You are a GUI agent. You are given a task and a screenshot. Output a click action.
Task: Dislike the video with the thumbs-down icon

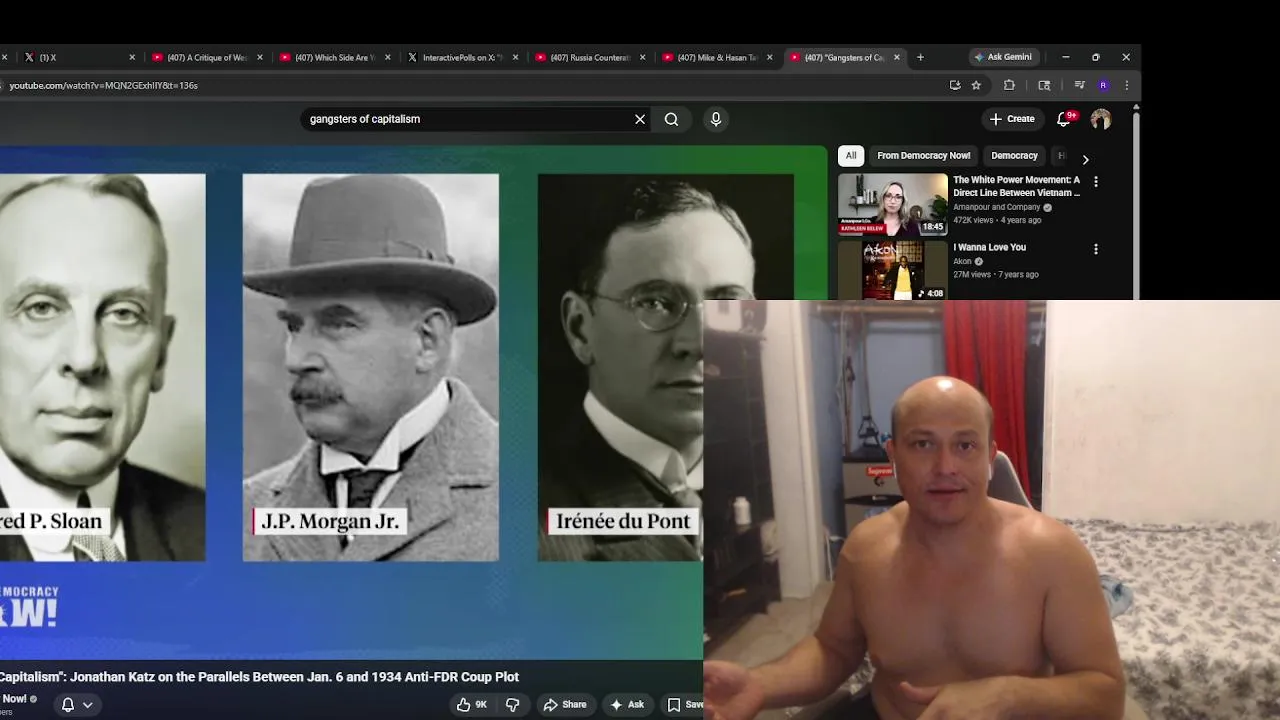(513, 704)
